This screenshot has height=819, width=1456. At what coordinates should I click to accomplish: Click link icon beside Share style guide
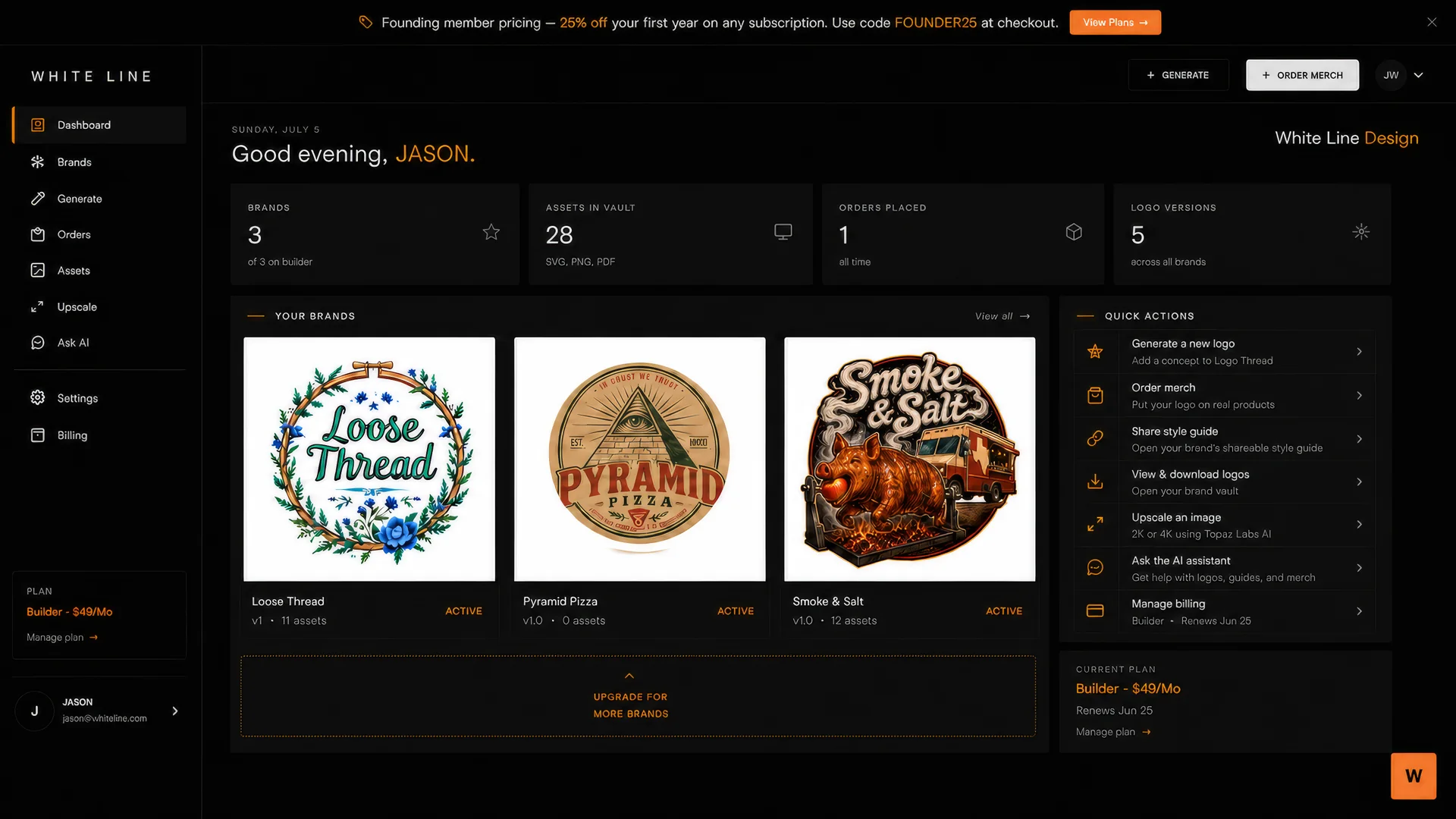1095,438
